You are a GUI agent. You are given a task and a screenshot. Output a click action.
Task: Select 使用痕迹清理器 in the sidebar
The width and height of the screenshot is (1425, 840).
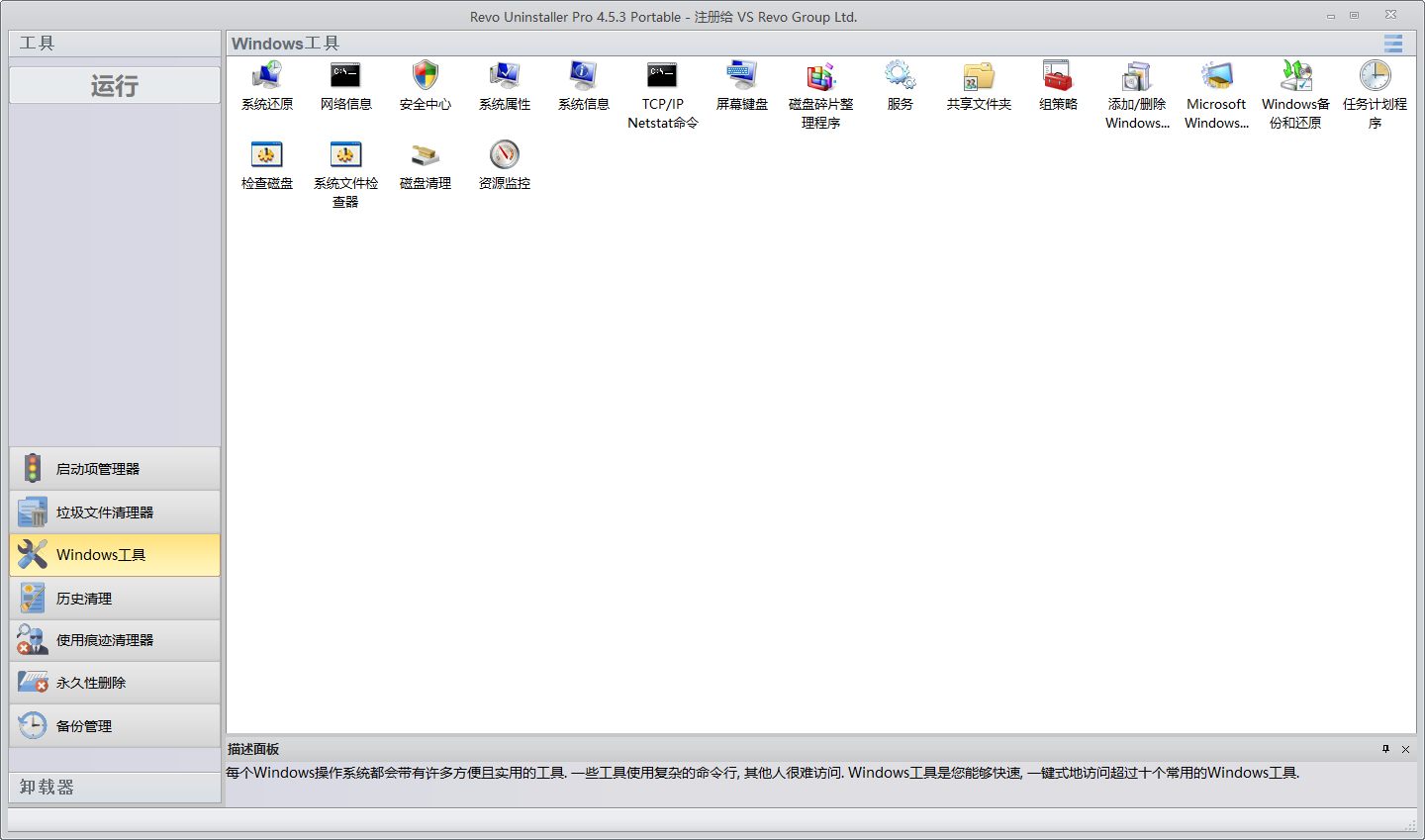(115, 640)
